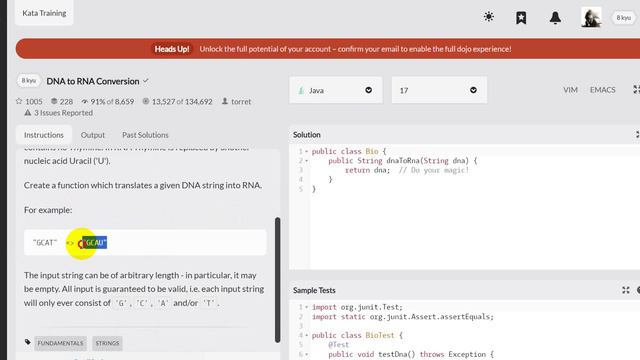Open the user profile avatar
The image size is (640, 360).
pos(591,17)
